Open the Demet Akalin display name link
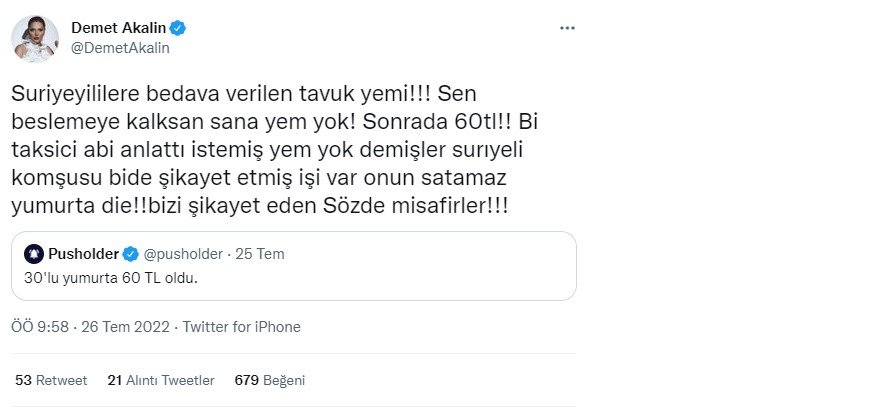This screenshot has height=410, width=880. coord(118,26)
